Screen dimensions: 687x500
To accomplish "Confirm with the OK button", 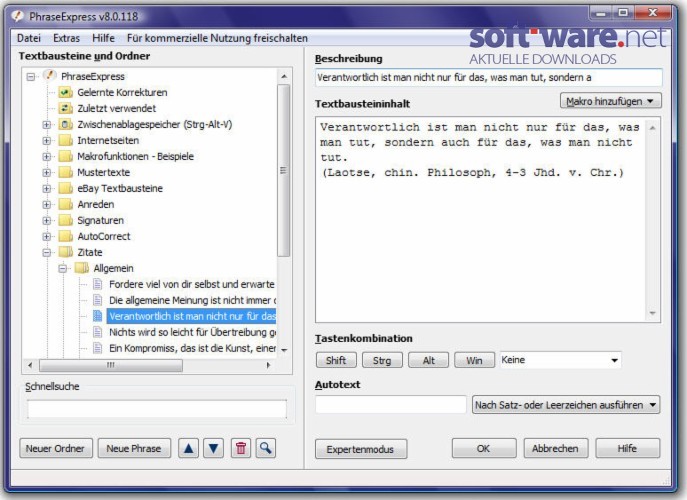I will pyautogui.click(x=484, y=448).
